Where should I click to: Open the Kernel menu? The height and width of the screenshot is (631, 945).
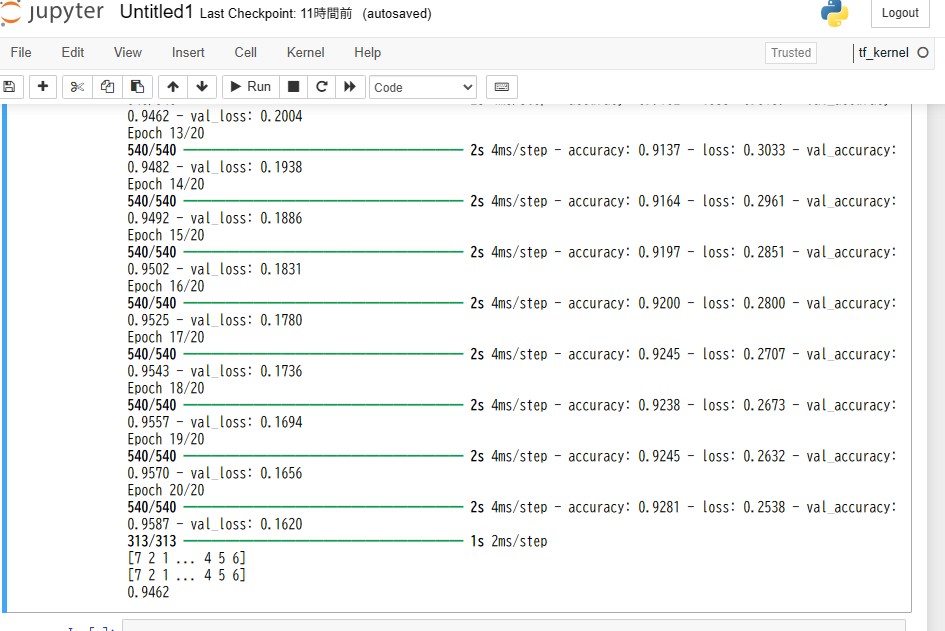click(305, 52)
